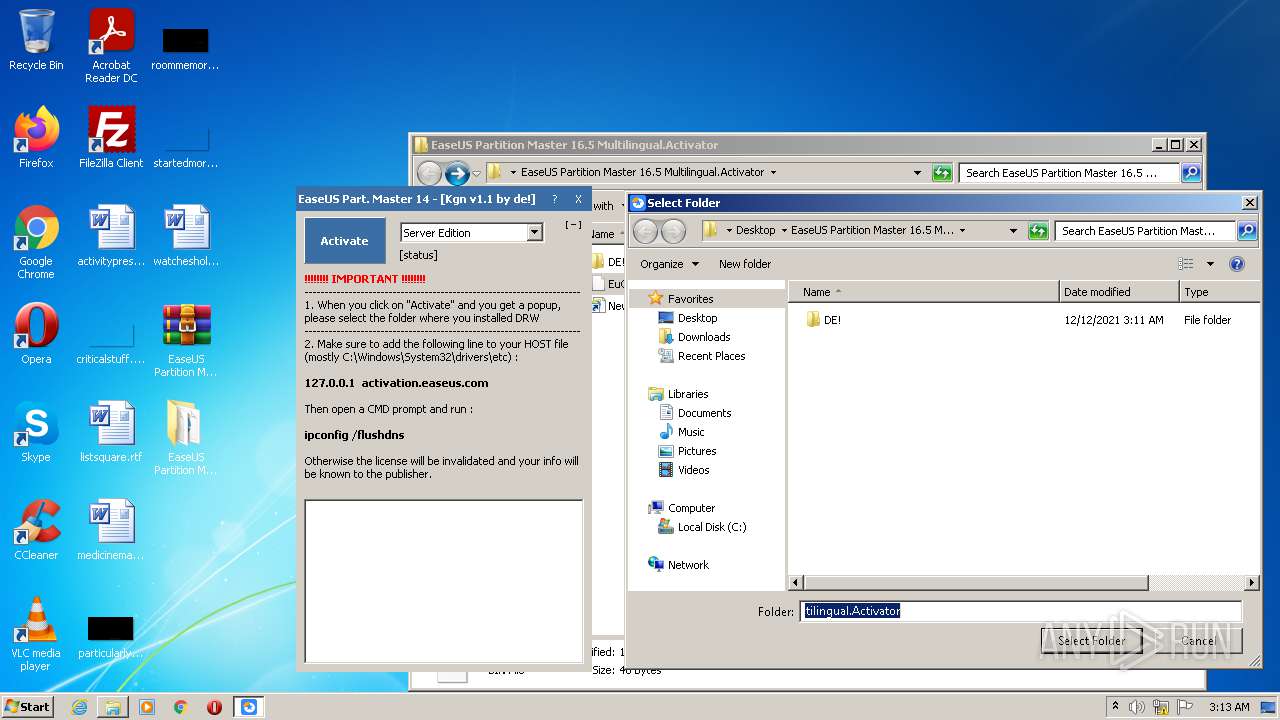Select Pictures library

coord(688,451)
